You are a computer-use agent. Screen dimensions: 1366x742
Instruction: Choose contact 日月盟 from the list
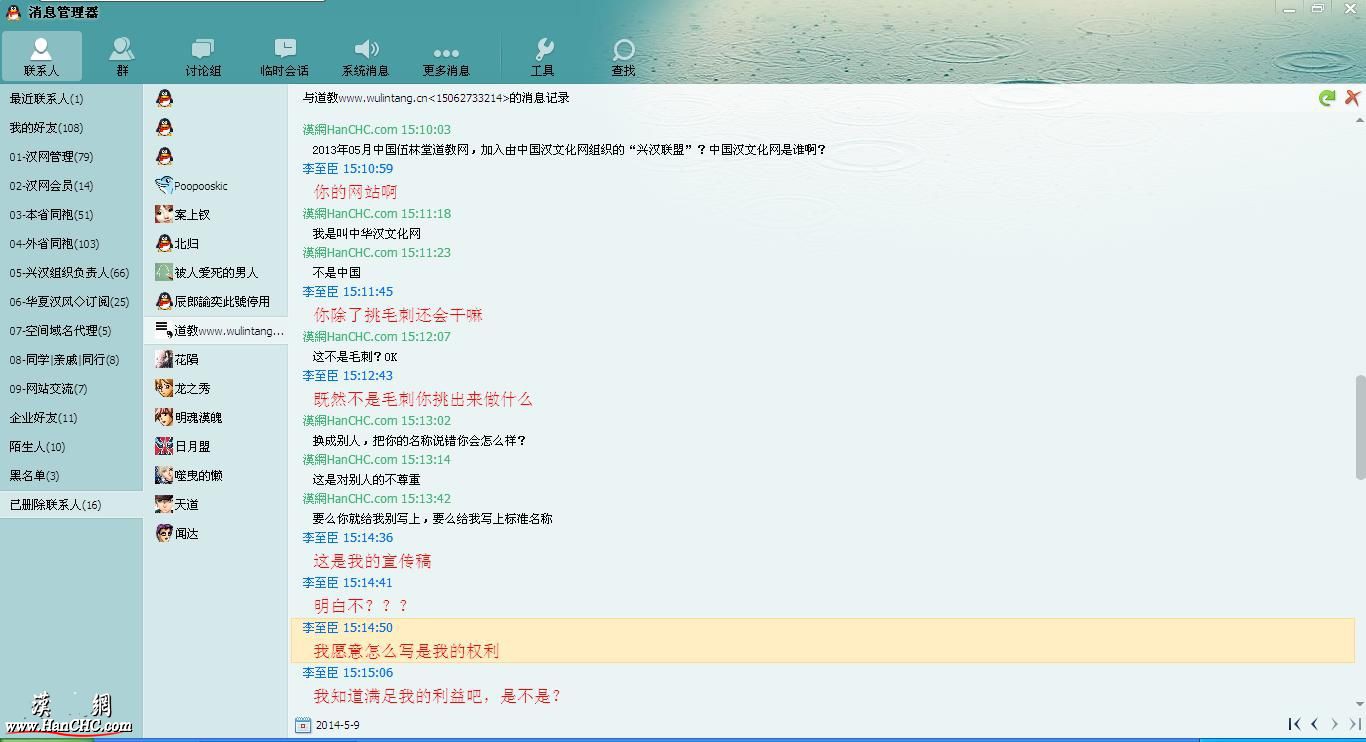point(192,447)
